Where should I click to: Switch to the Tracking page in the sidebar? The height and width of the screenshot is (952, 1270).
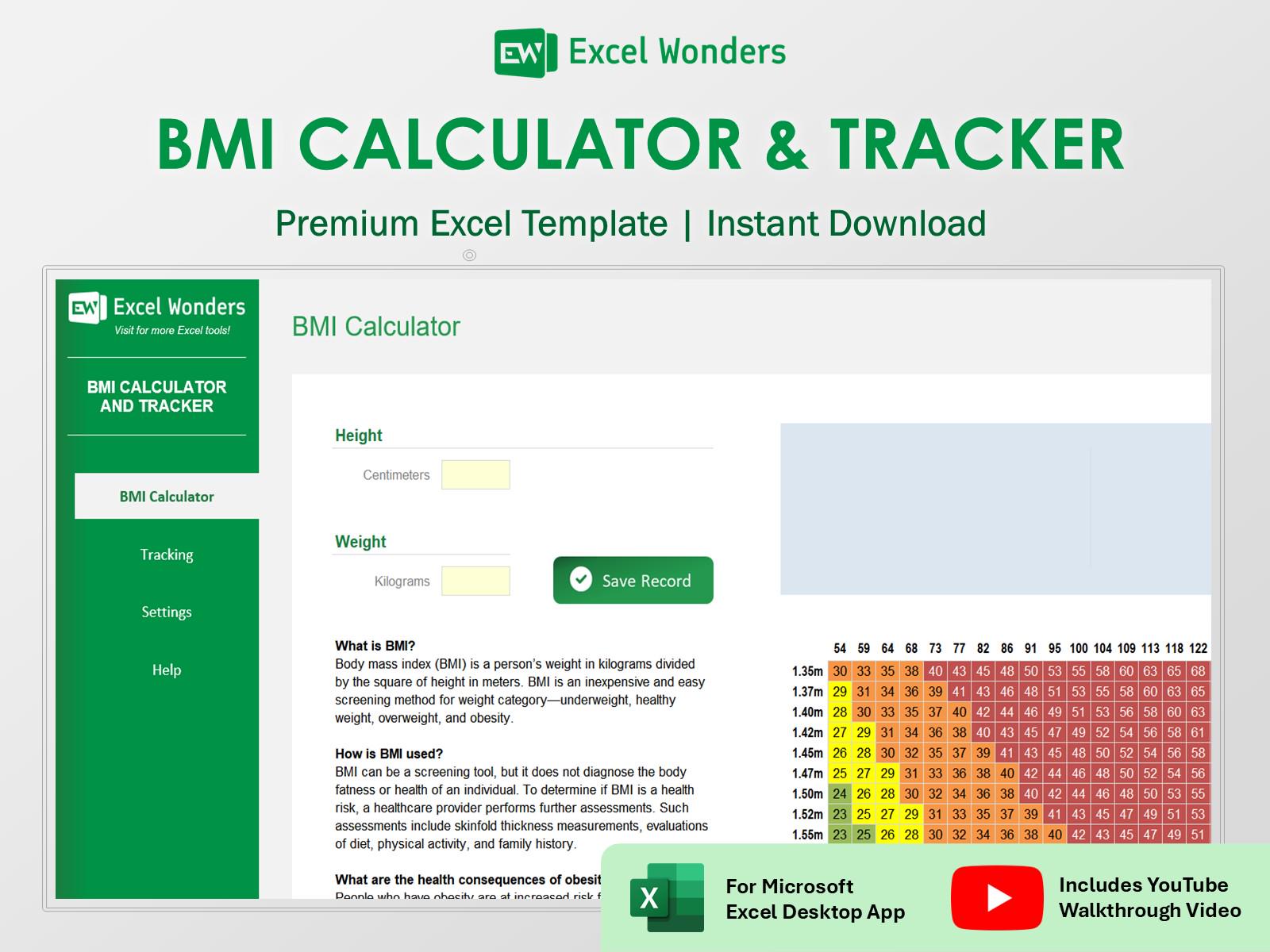coord(167,555)
